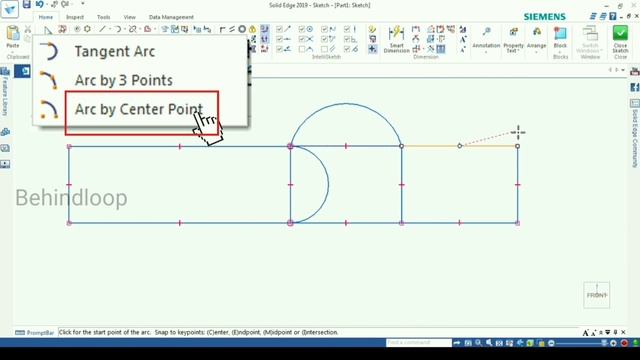The height and width of the screenshot is (360, 640).
Task: Open the Data Management ribbon tab
Action: pos(171,17)
